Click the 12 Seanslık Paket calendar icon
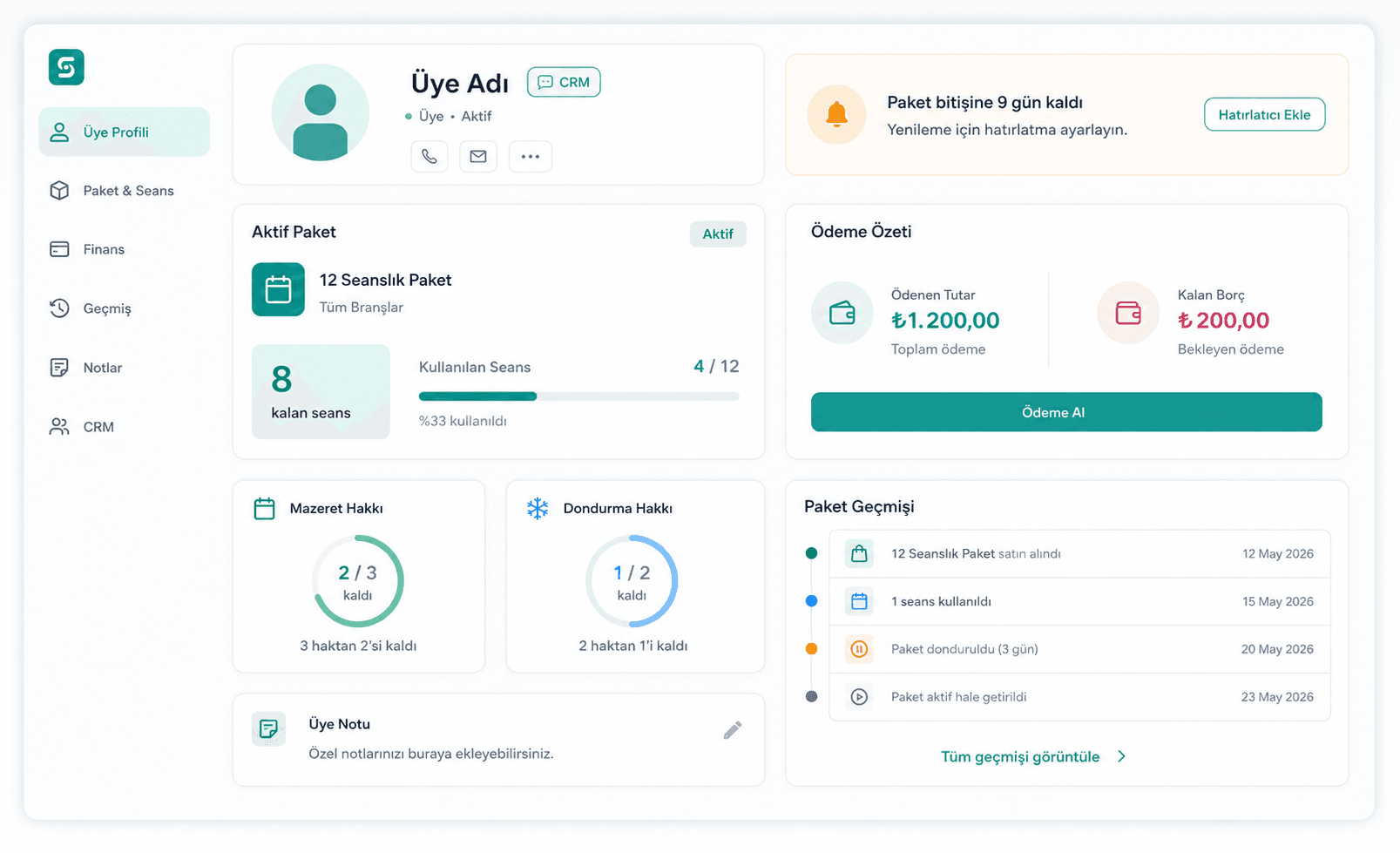Viewport: 1400px width, 853px height. pyautogui.click(x=278, y=289)
